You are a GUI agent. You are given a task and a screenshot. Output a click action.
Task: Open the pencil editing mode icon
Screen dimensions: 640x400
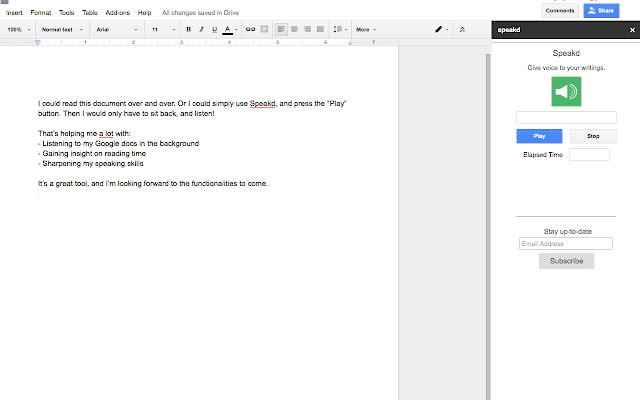click(x=439, y=30)
